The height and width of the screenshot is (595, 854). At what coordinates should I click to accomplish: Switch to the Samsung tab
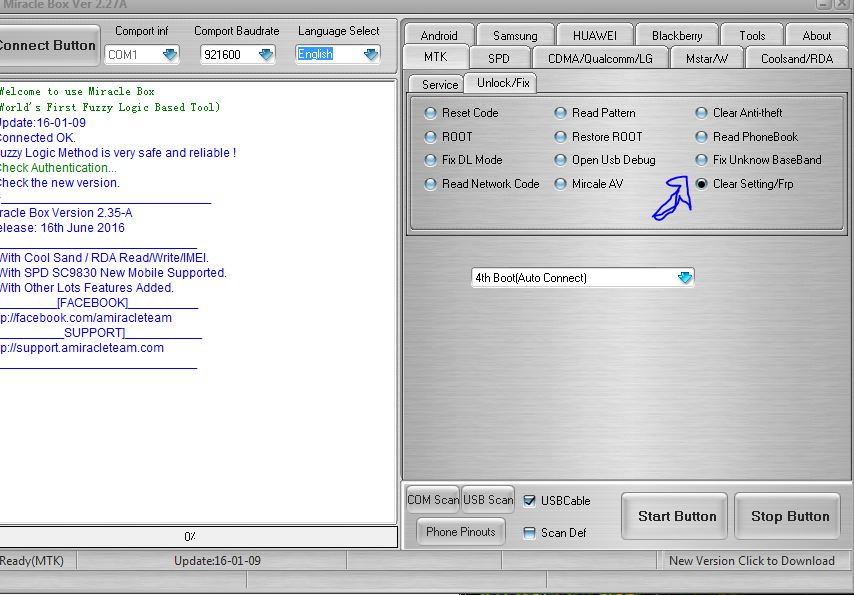pos(515,35)
